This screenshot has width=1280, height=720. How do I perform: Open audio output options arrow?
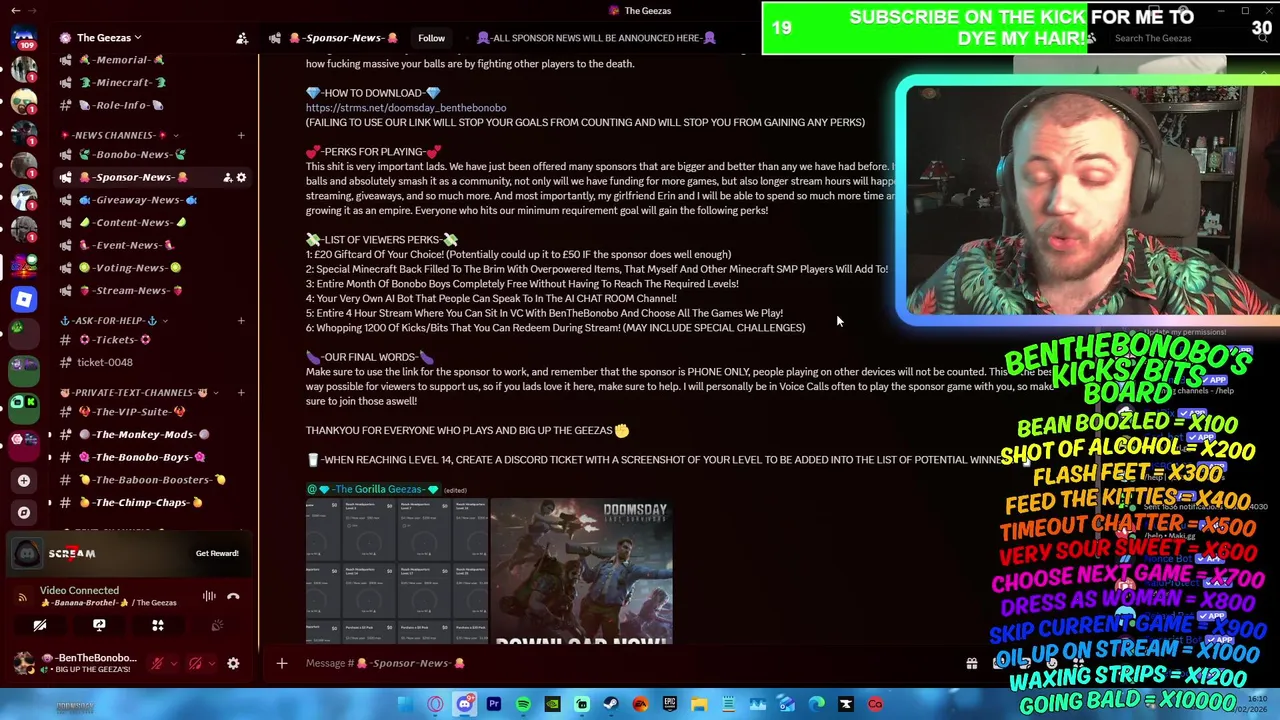tap(212, 663)
